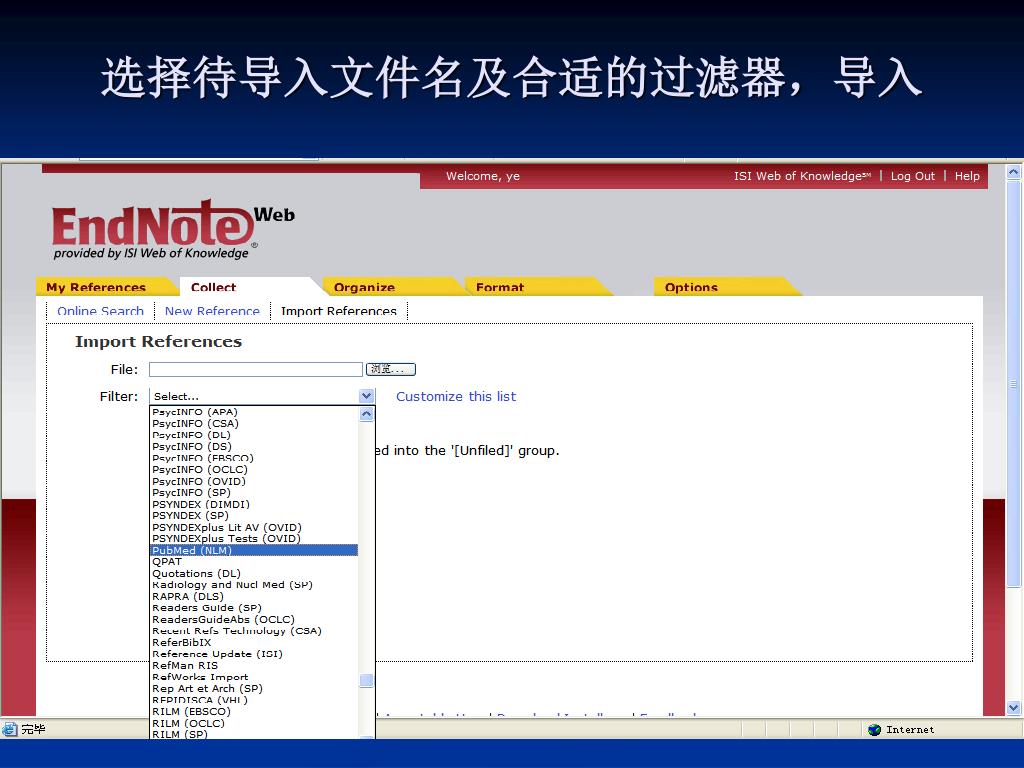The width and height of the screenshot is (1024, 768).
Task: Choose Rep Art et Arch (SP)
Action: click(253, 688)
